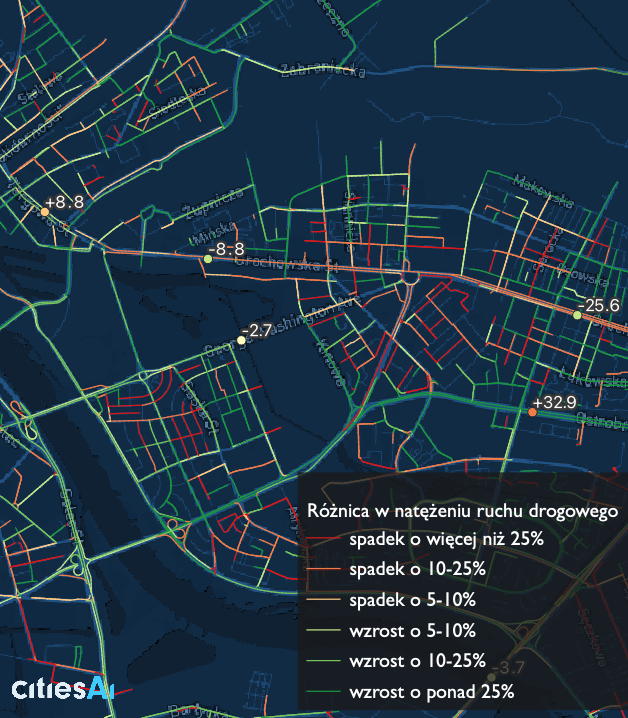Click the orange +8.8 traffic marker
628x718 pixels.
pos(44,211)
